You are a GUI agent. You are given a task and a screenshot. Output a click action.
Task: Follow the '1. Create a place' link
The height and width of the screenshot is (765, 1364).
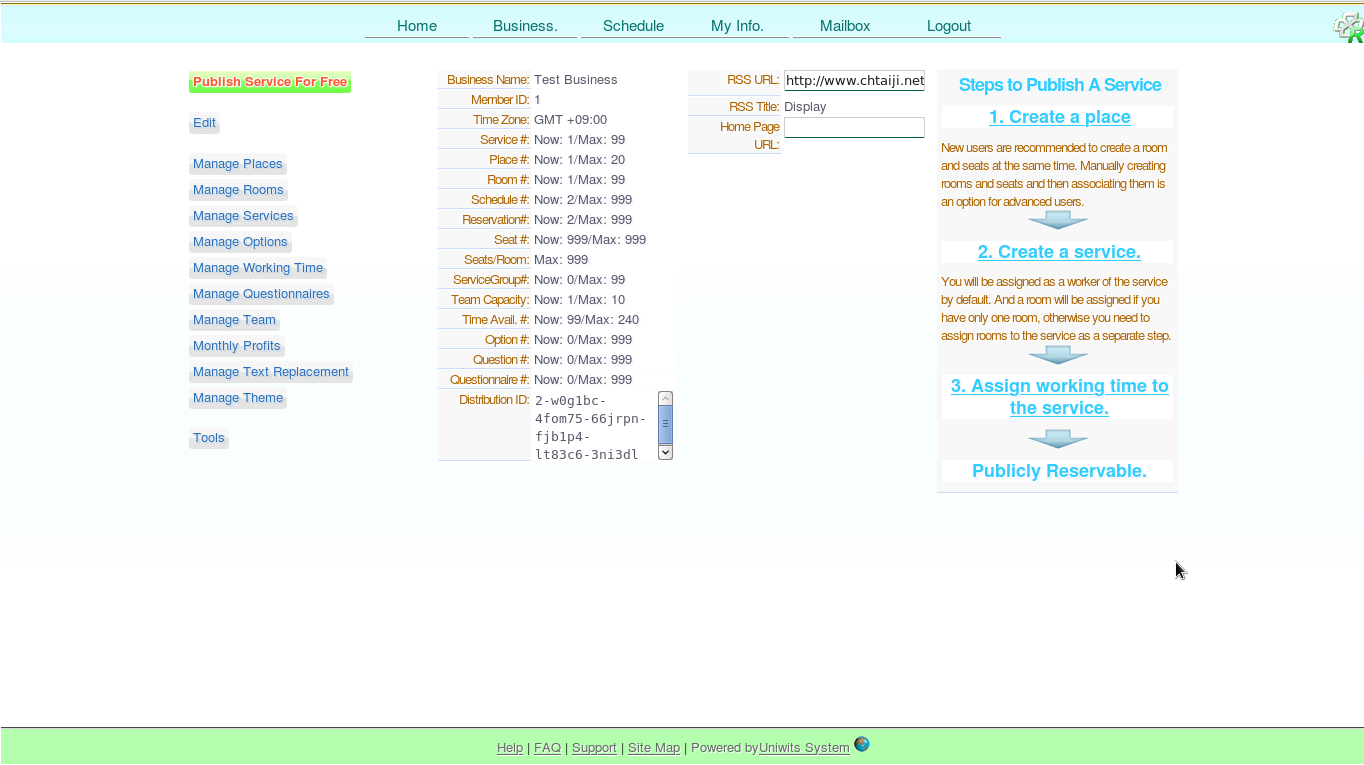pyautogui.click(x=1059, y=117)
